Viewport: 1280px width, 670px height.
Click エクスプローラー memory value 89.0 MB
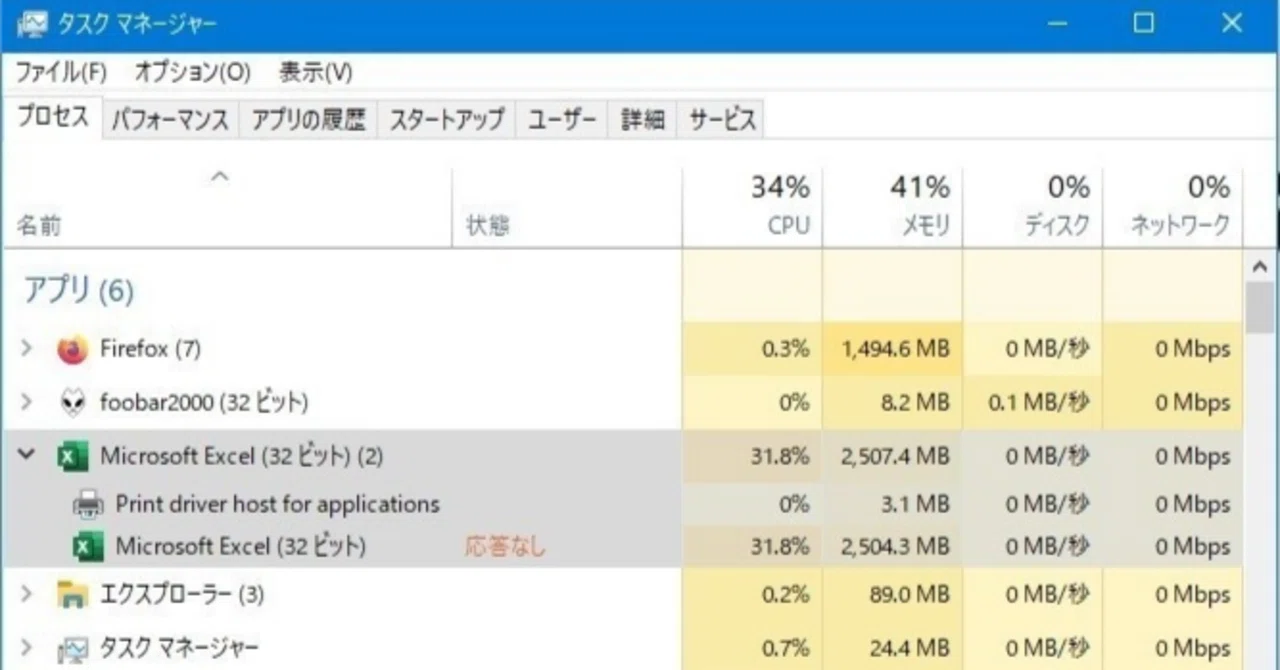(x=910, y=596)
